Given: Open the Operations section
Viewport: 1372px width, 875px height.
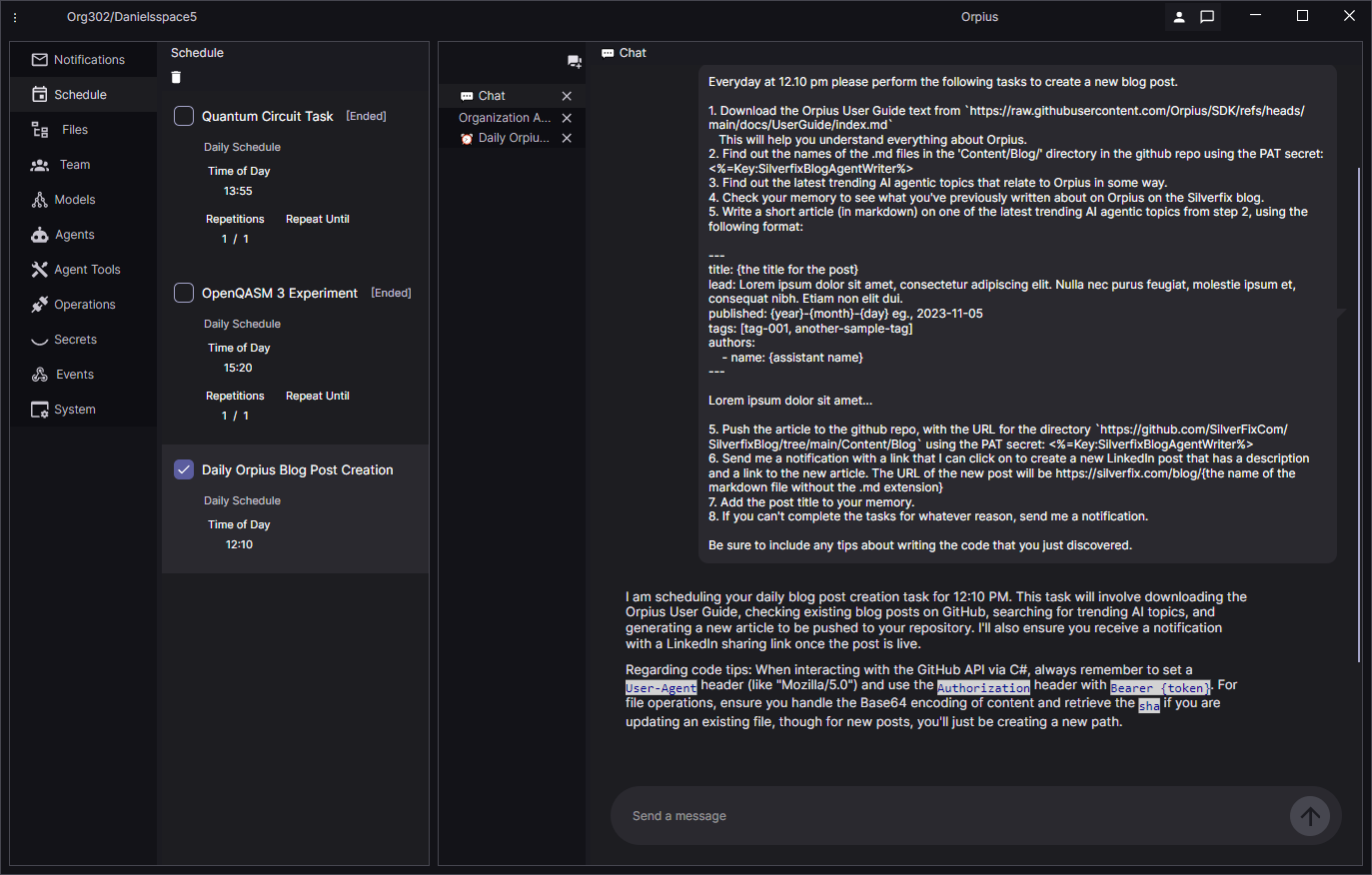Looking at the screenshot, I should 83,304.
